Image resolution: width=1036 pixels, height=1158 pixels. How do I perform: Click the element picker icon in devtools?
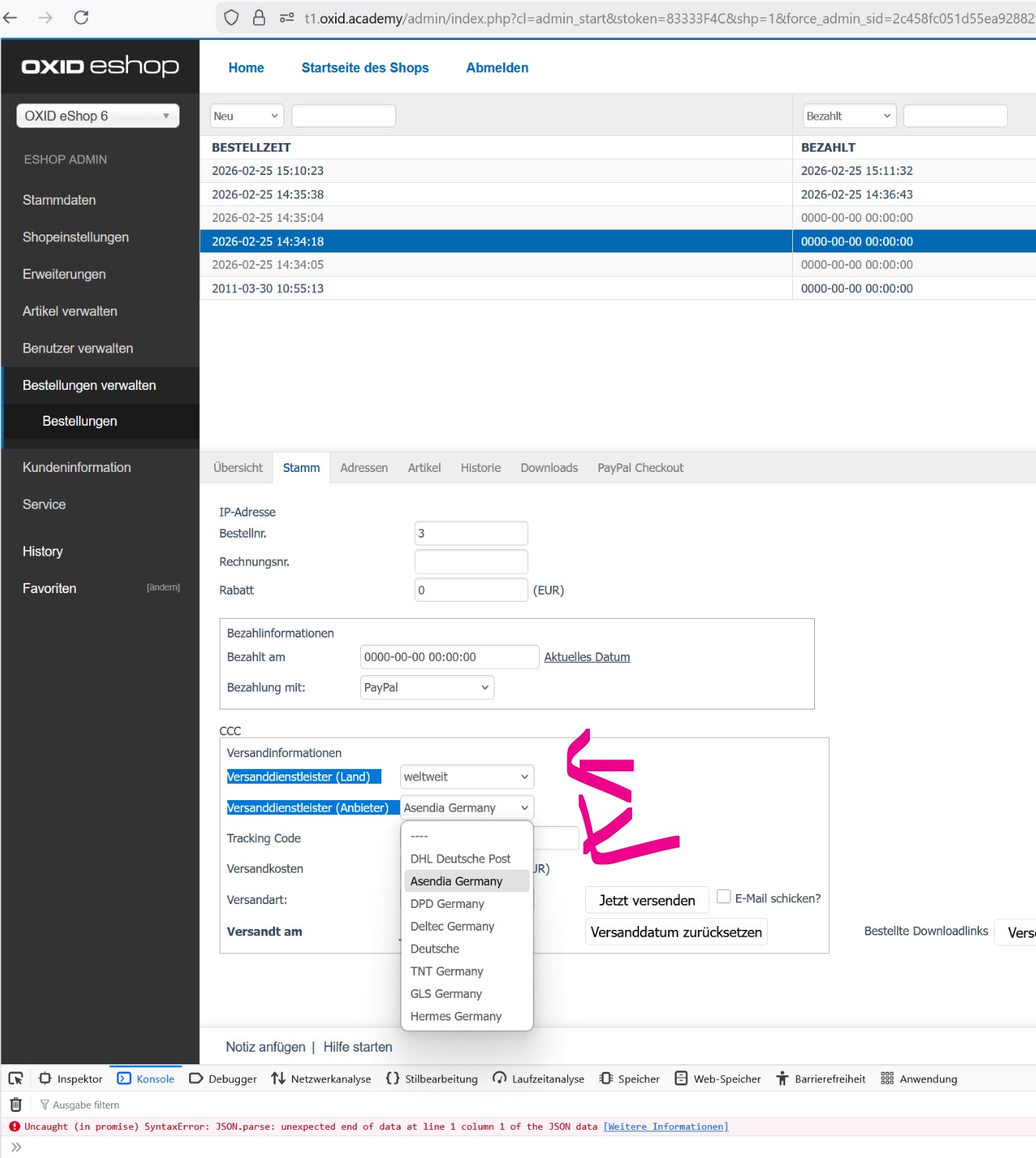[16, 1078]
